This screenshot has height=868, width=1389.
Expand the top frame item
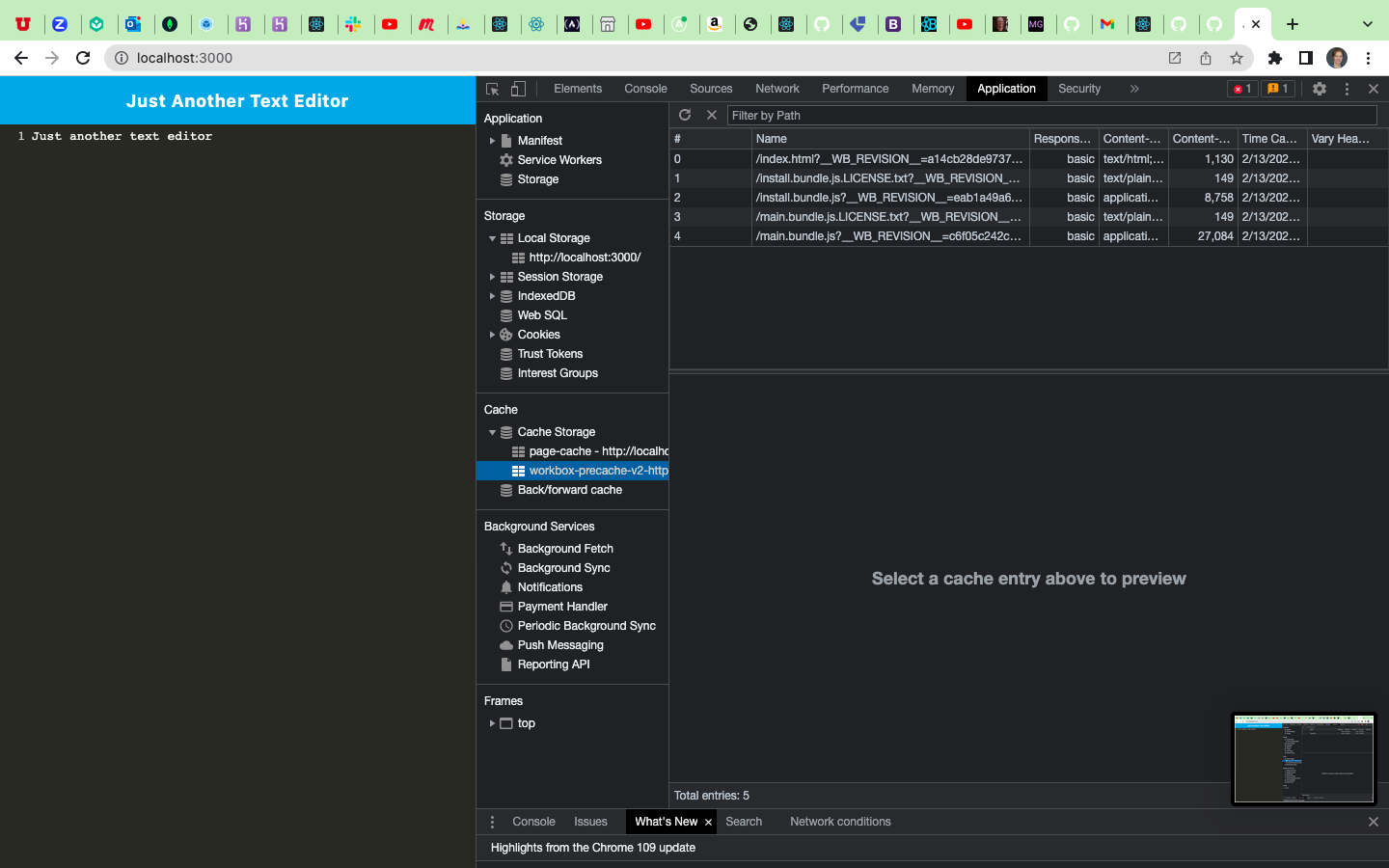(x=492, y=723)
